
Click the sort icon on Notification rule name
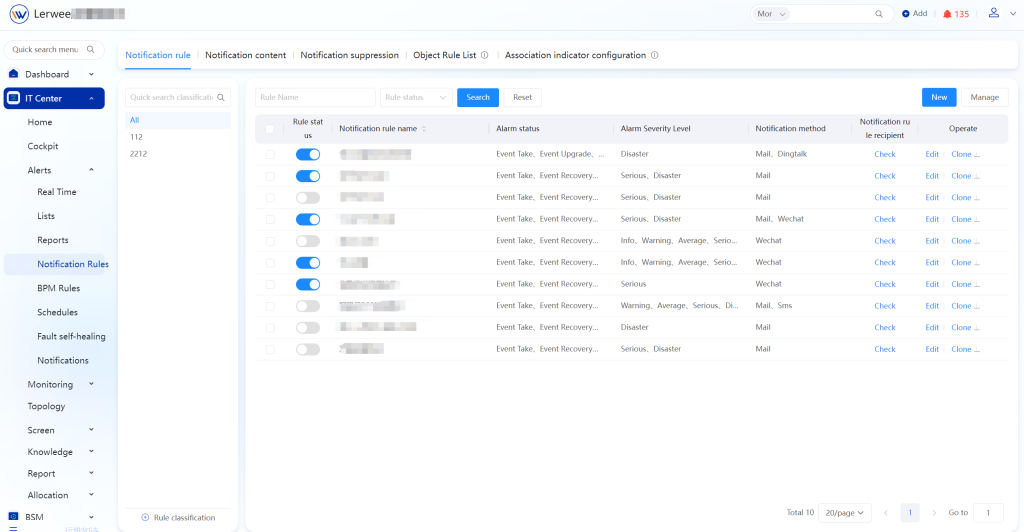[x=424, y=129]
